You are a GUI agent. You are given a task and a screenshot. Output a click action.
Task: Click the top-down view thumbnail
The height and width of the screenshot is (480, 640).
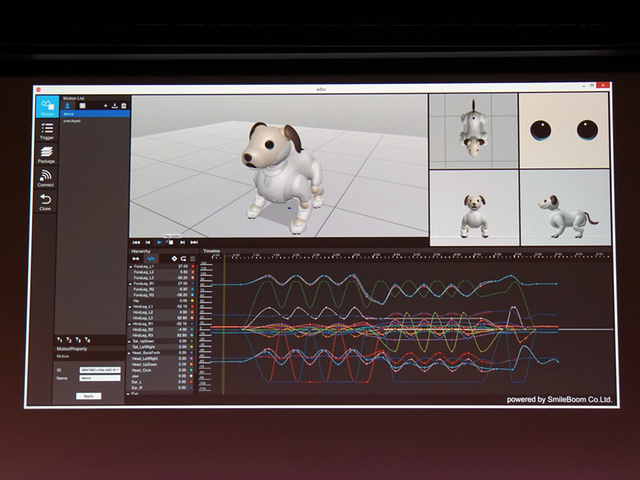pyautogui.click(x=473, y=131)
